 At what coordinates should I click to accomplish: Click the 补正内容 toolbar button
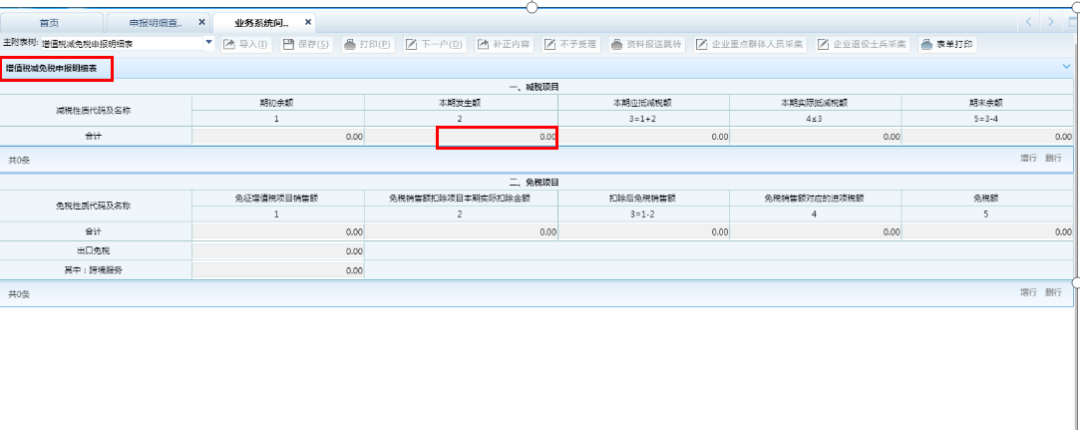(x=504, y=45)
